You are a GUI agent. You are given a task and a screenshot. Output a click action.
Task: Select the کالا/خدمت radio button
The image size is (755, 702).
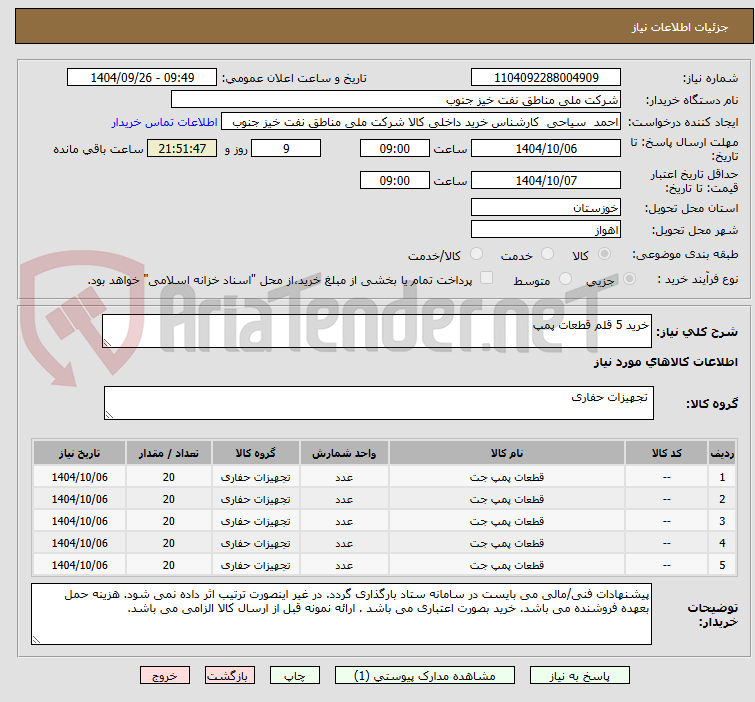(x=476, y=254)
